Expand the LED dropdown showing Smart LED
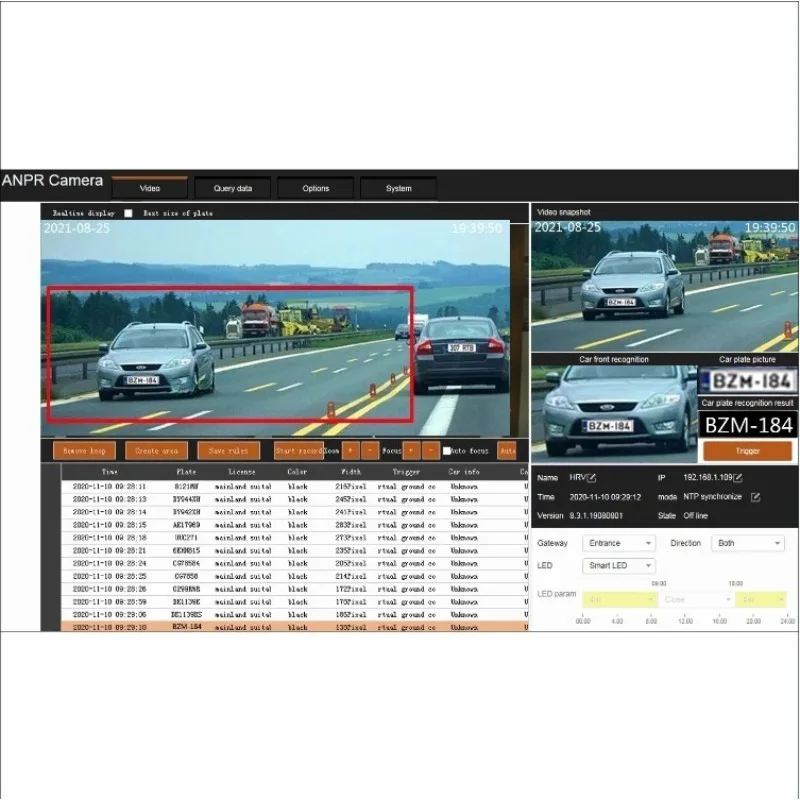 (x=619, y=566)
